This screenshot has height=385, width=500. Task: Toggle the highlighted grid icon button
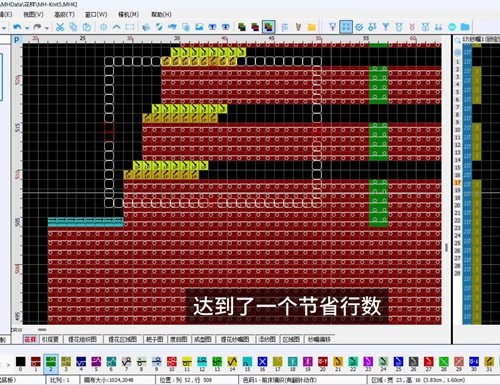346,27
